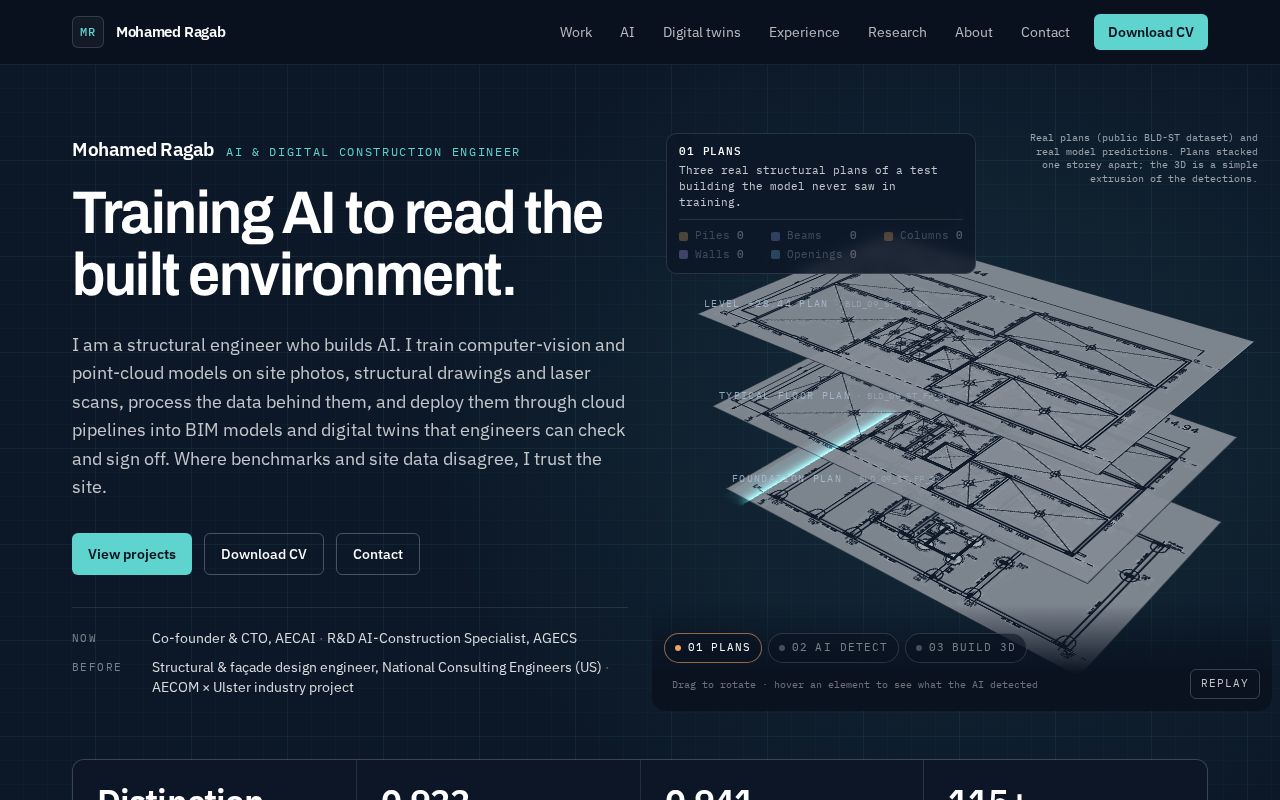This screenshot has width=1280, height=800.
Task: Click the Openings legend color swatch
Action: coord(775,255)
